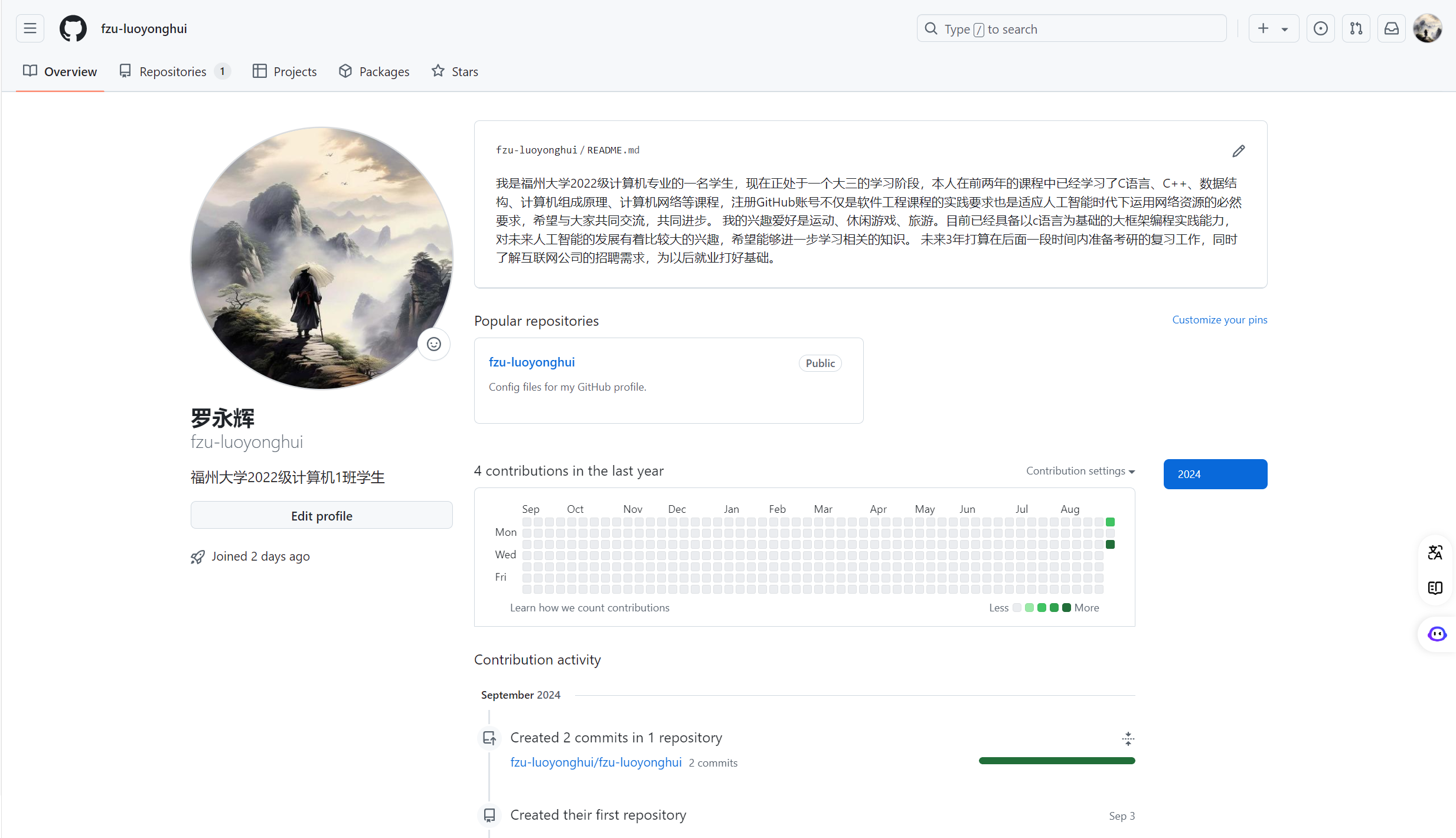Open the Repositories tab
This screenshot has width=1456, height=838.
point(173,71)
